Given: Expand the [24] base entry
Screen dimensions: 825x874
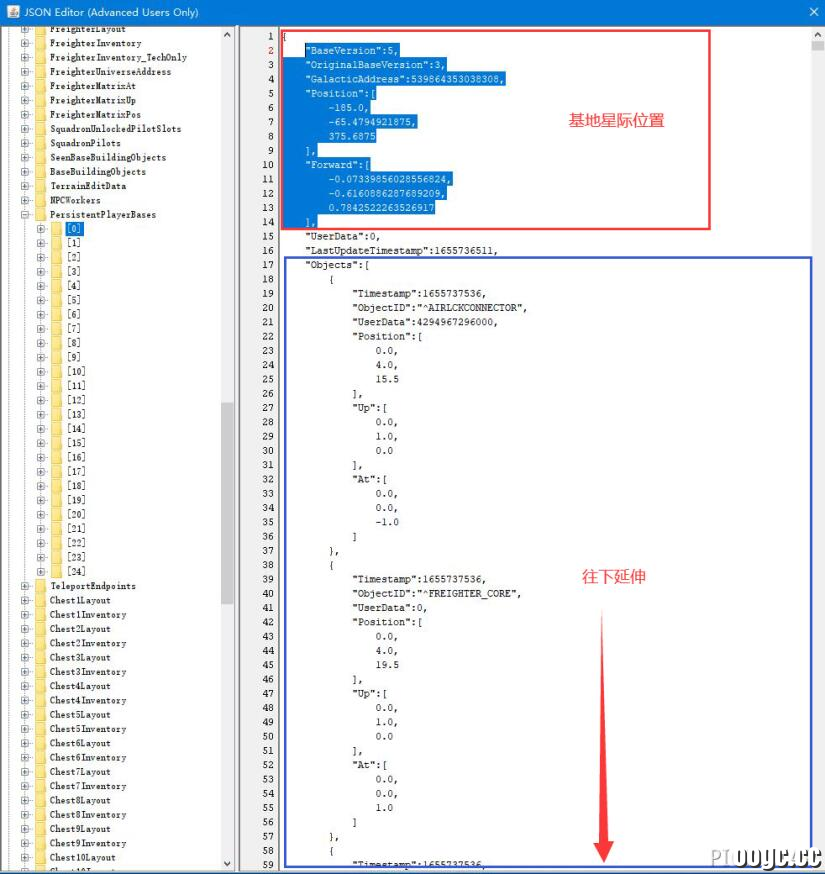Looking at the screenshot, I should click(41, 571).
